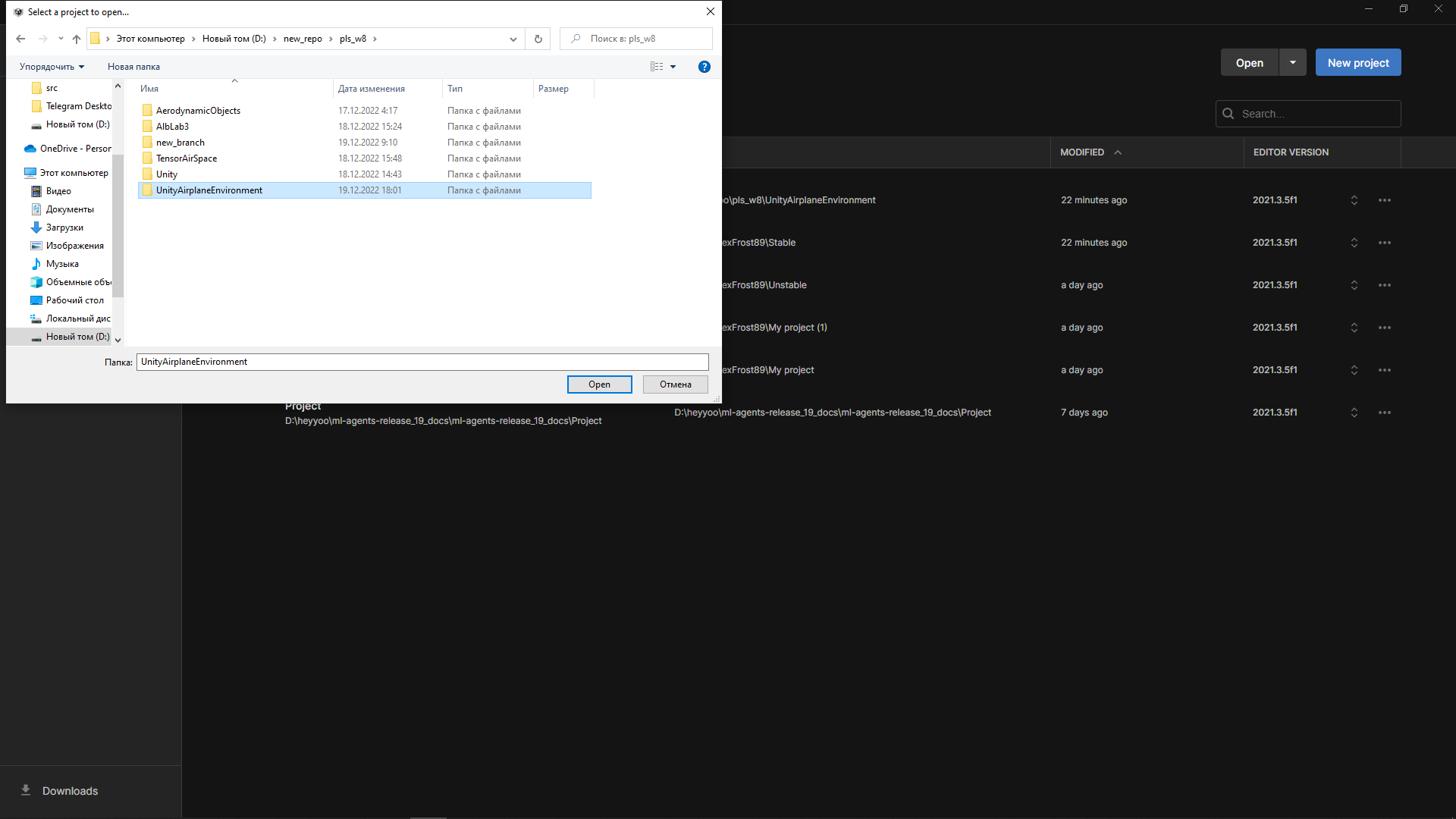
Task: Open Локальный диск in navigation pane
Action: coord(71,318)
